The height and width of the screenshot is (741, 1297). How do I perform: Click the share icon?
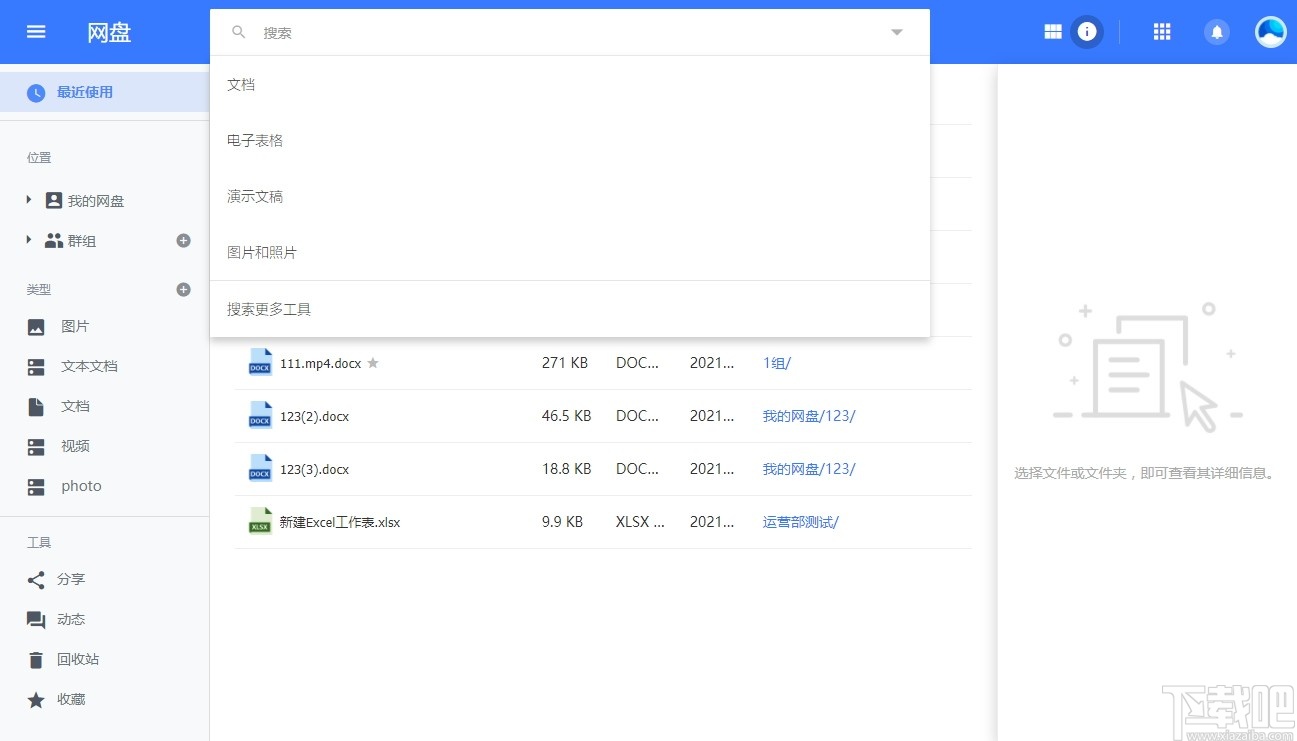[36, 580]
